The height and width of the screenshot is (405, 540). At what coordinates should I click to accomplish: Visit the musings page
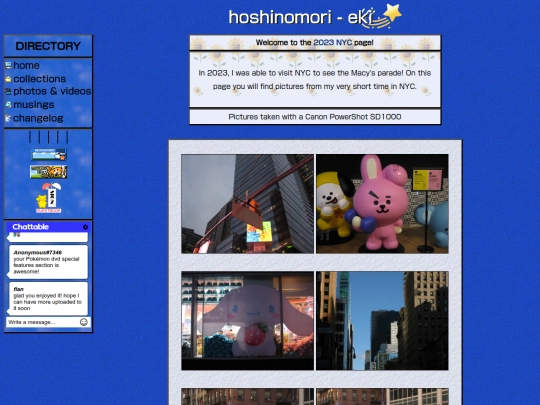tap(33, 105)
